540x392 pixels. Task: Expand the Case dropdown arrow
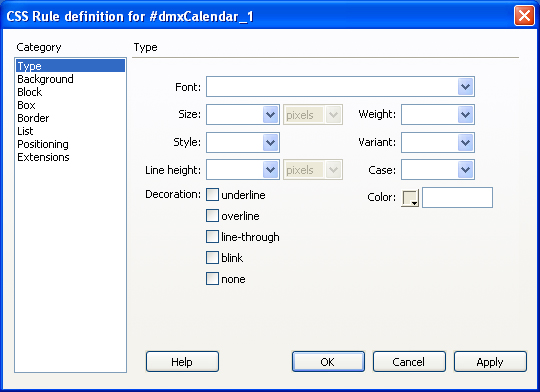(466, 169)
